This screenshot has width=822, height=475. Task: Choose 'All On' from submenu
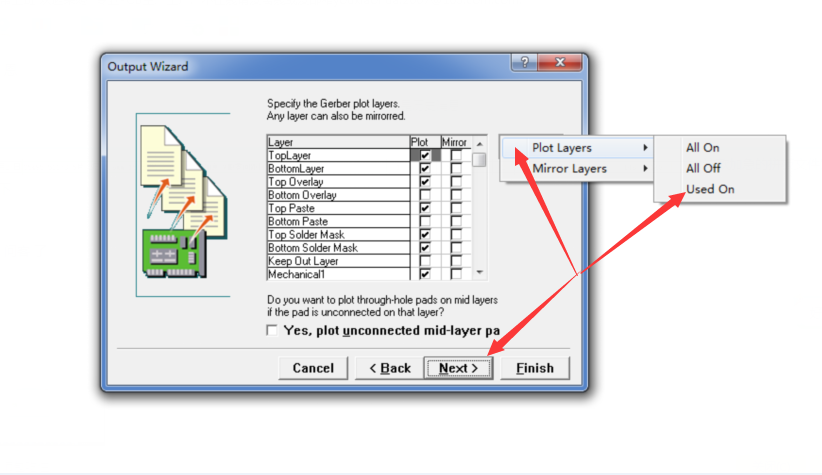702,148
